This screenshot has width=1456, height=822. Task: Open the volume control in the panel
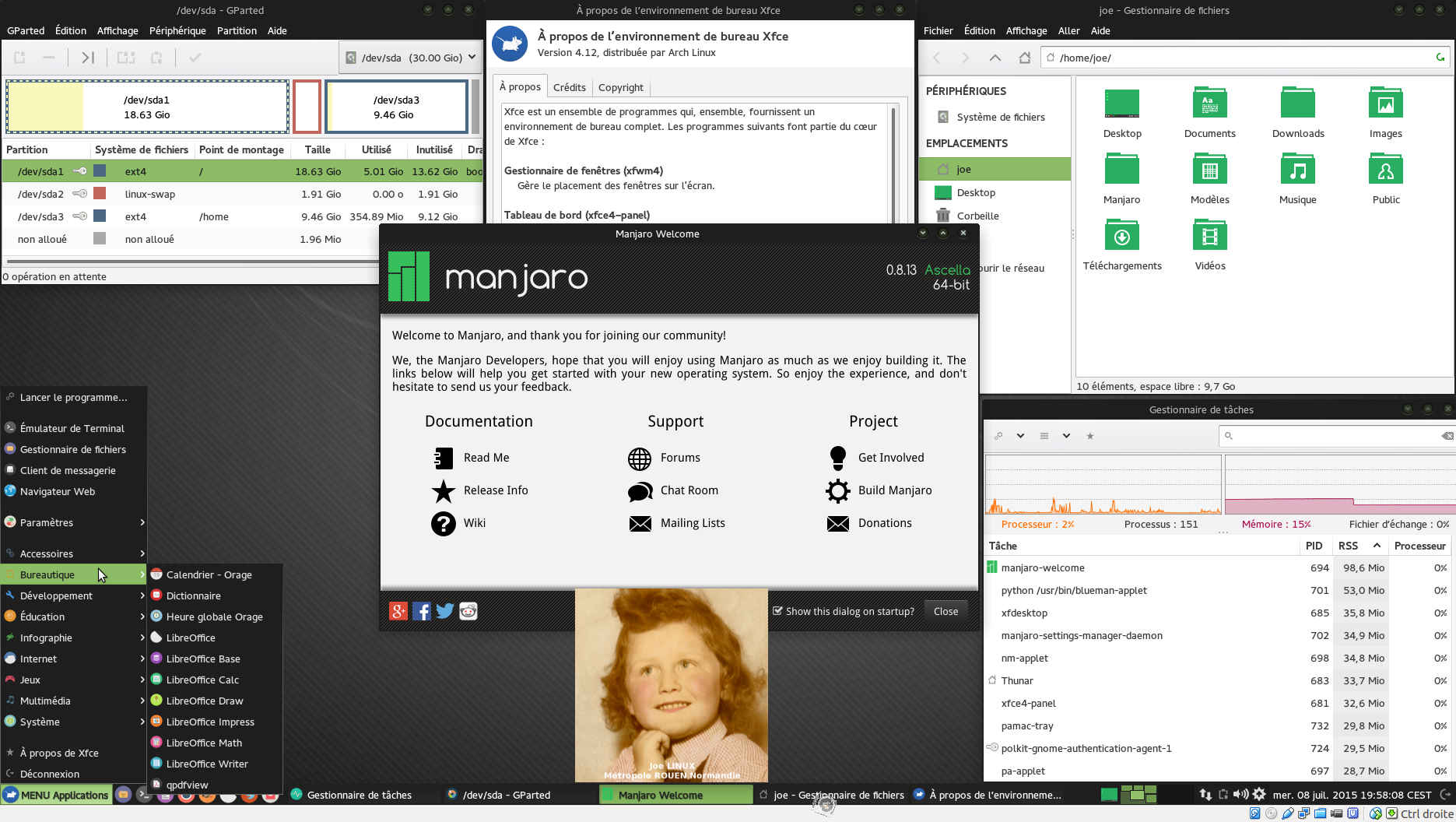(1241, 795)
